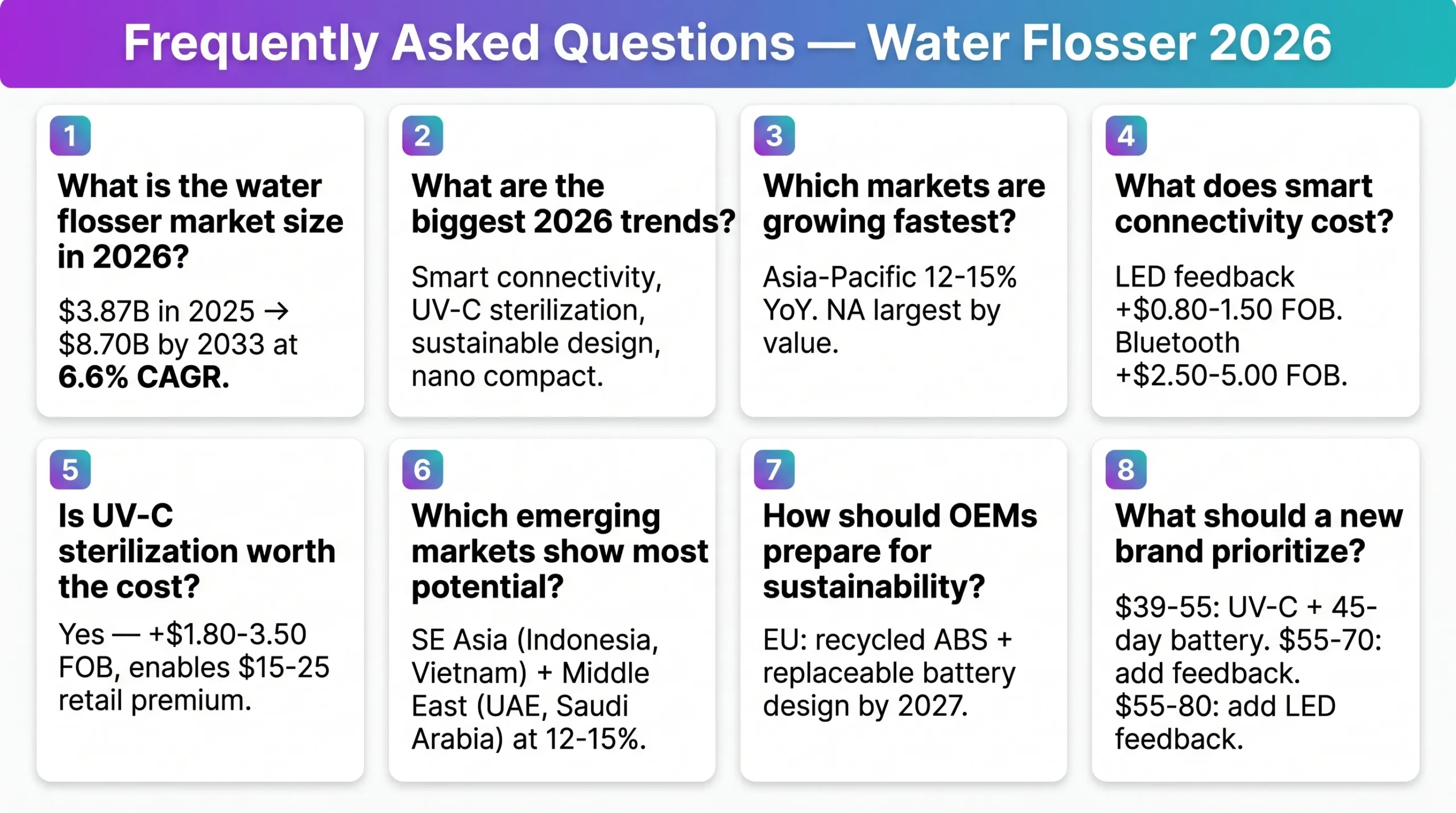Click 'What does smart connectivity cost?' heading

(x=1254, y=203)
